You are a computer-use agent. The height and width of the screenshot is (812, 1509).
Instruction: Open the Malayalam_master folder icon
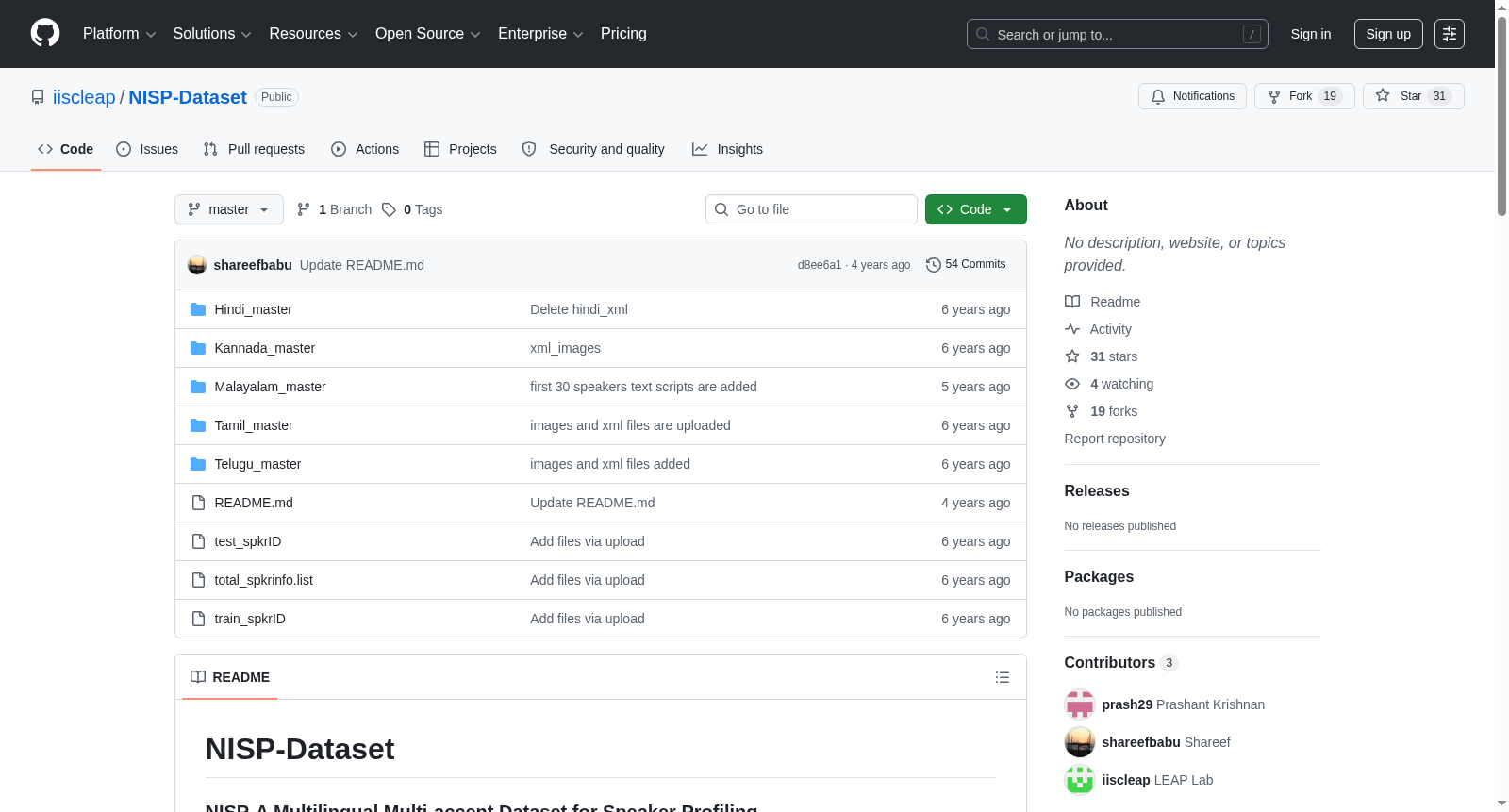(198, 387)
